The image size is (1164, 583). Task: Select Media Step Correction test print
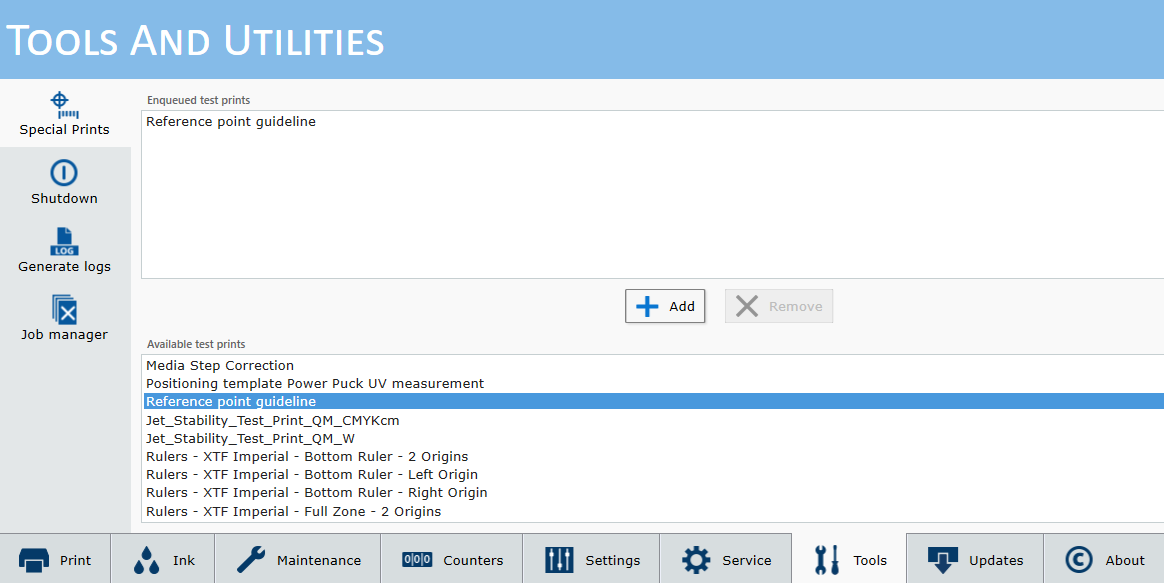[220, 365]
